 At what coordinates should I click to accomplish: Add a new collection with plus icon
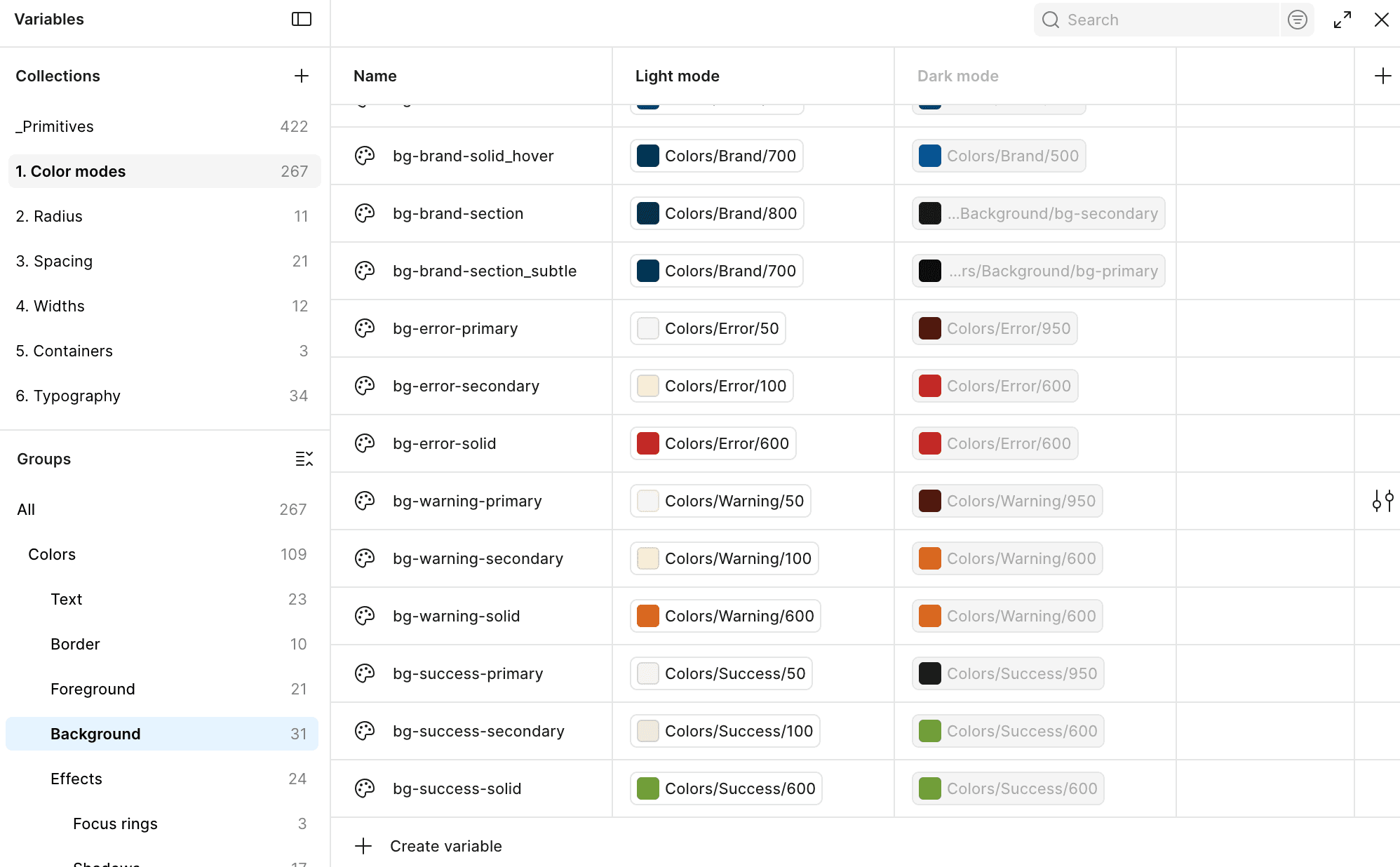[x=302, y=76]
